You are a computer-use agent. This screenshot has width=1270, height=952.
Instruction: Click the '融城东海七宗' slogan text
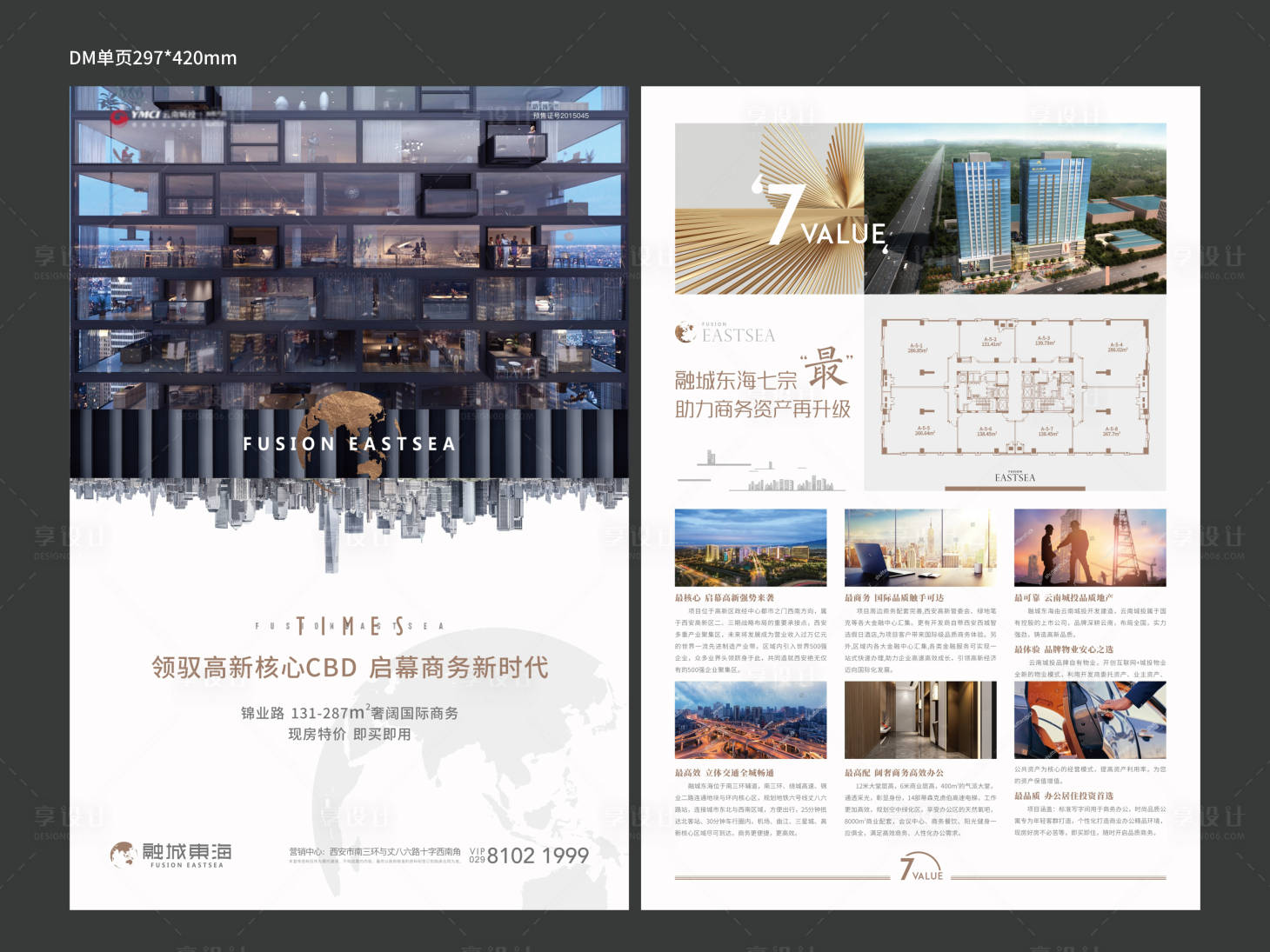point(736,381)
